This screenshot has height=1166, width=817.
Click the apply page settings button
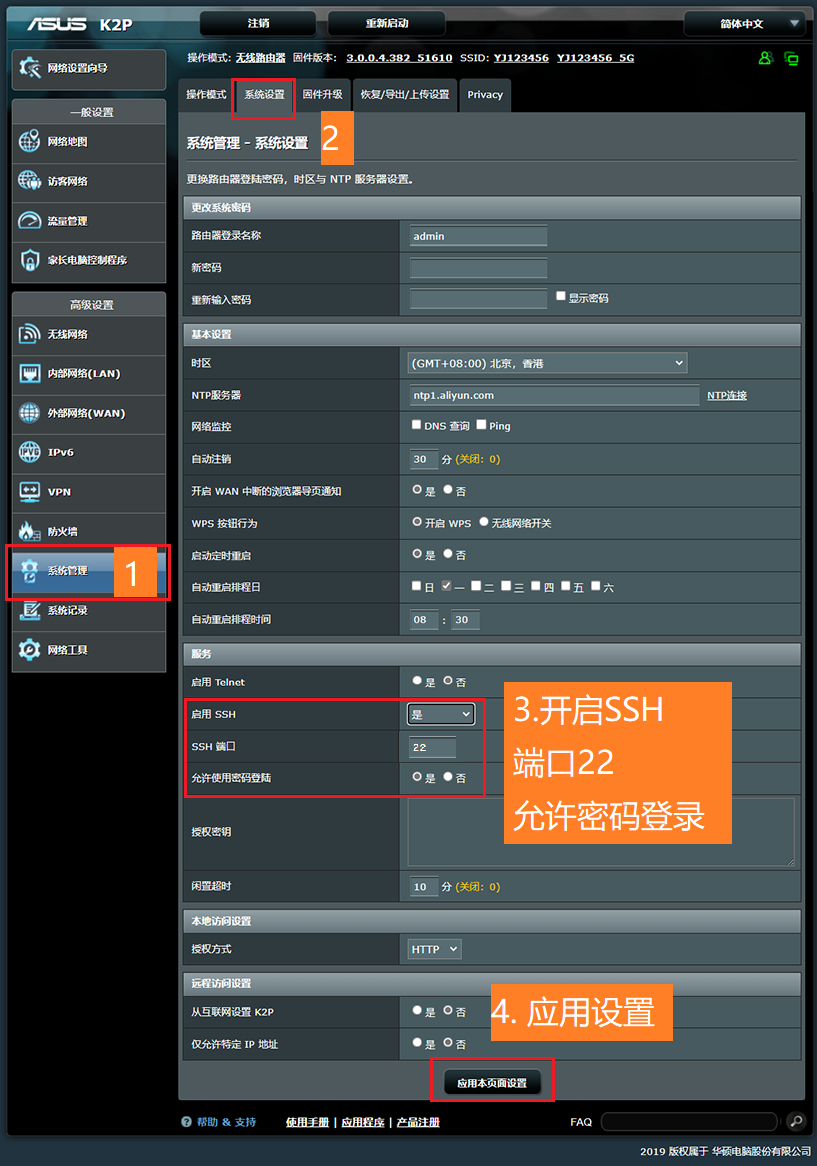[492, 1083]
